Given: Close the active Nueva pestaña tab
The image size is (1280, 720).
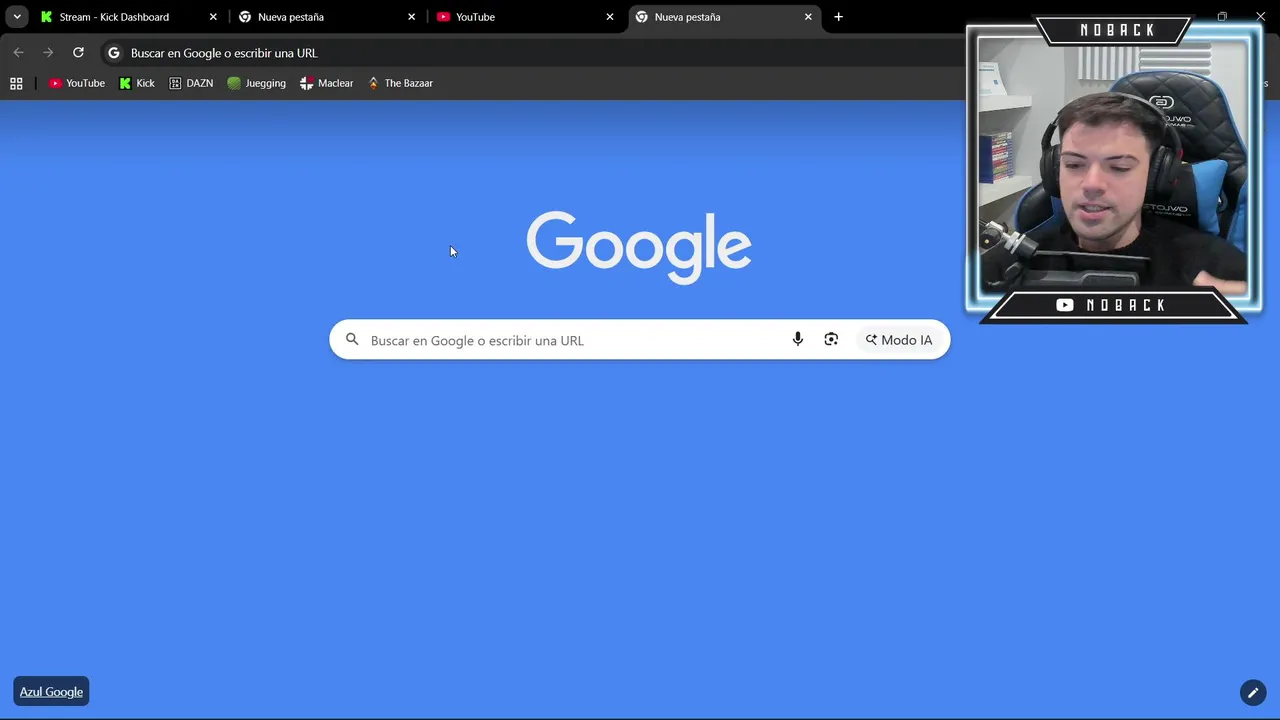Looking at the screenshot, I should pyautogui.click(x=808, y=17).
